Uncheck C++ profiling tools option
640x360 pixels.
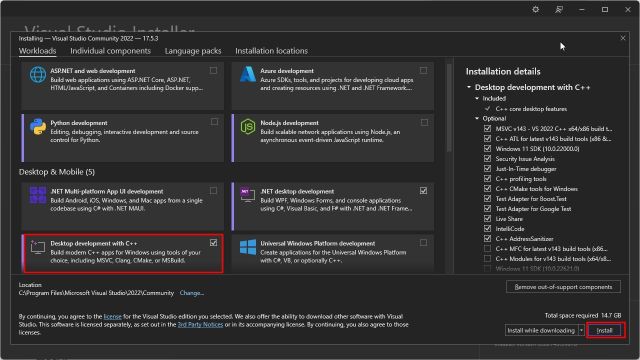(x=487, y=178)
